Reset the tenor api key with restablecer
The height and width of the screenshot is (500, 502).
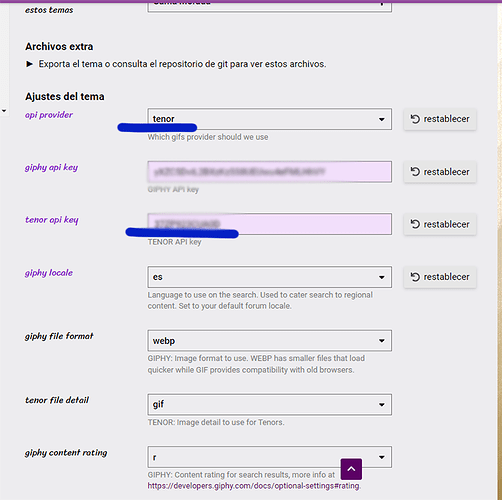pos(440,224)
